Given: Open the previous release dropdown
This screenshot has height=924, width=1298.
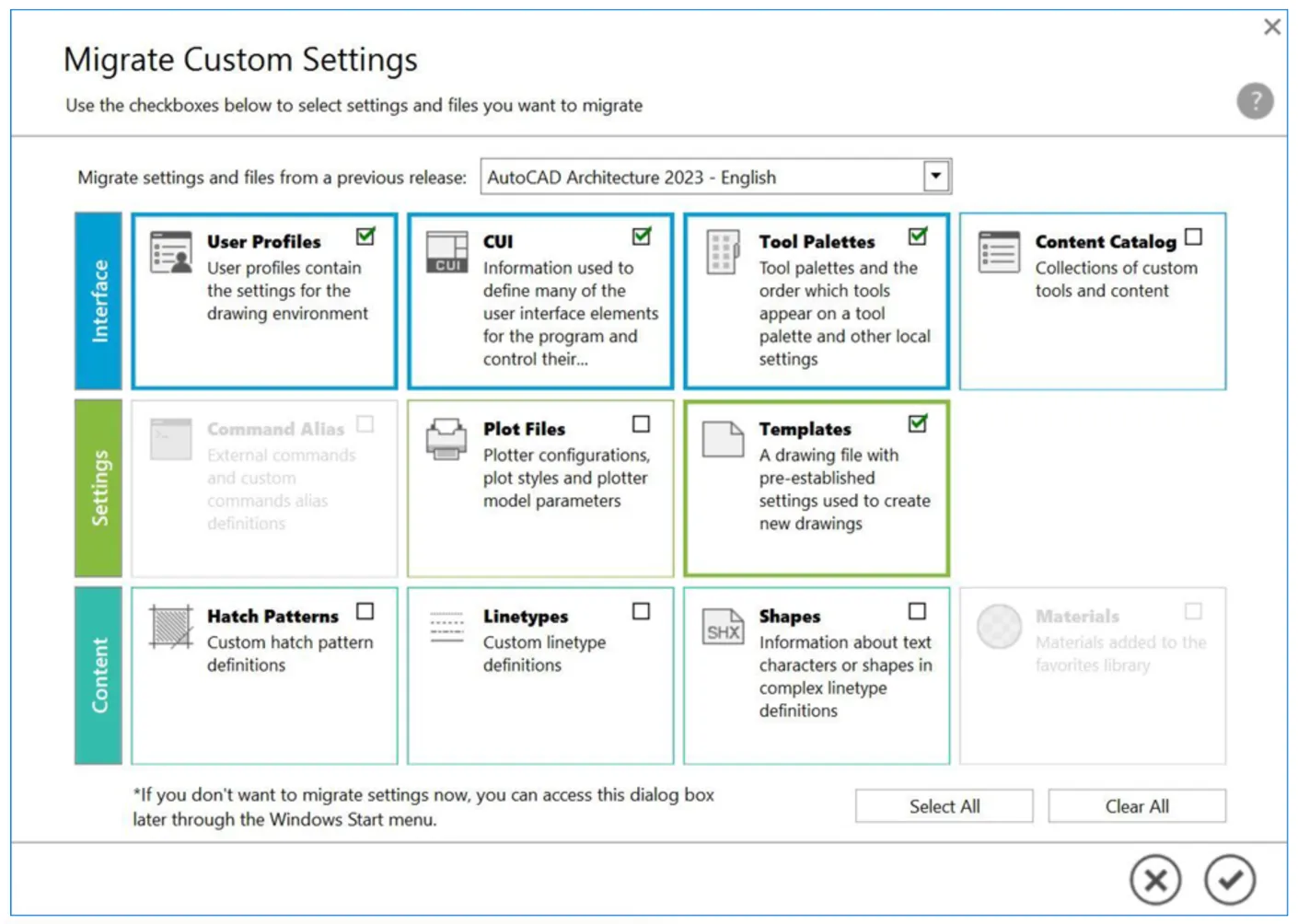Looking at the screenshot, I should [x=936, y=176].
